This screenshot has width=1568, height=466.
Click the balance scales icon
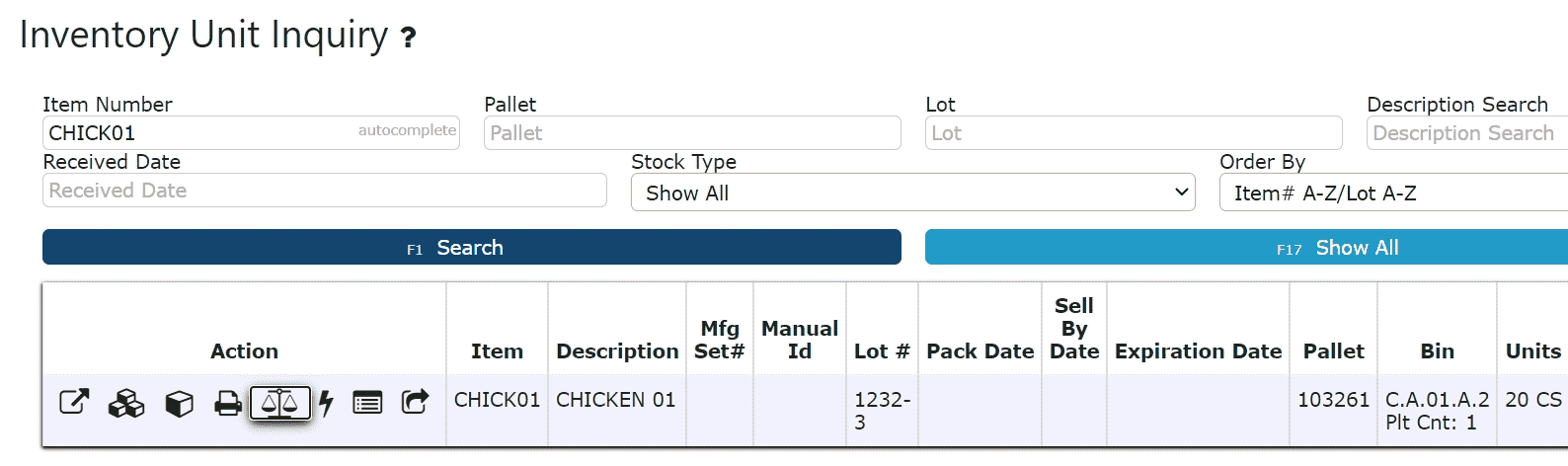point(280,403)
